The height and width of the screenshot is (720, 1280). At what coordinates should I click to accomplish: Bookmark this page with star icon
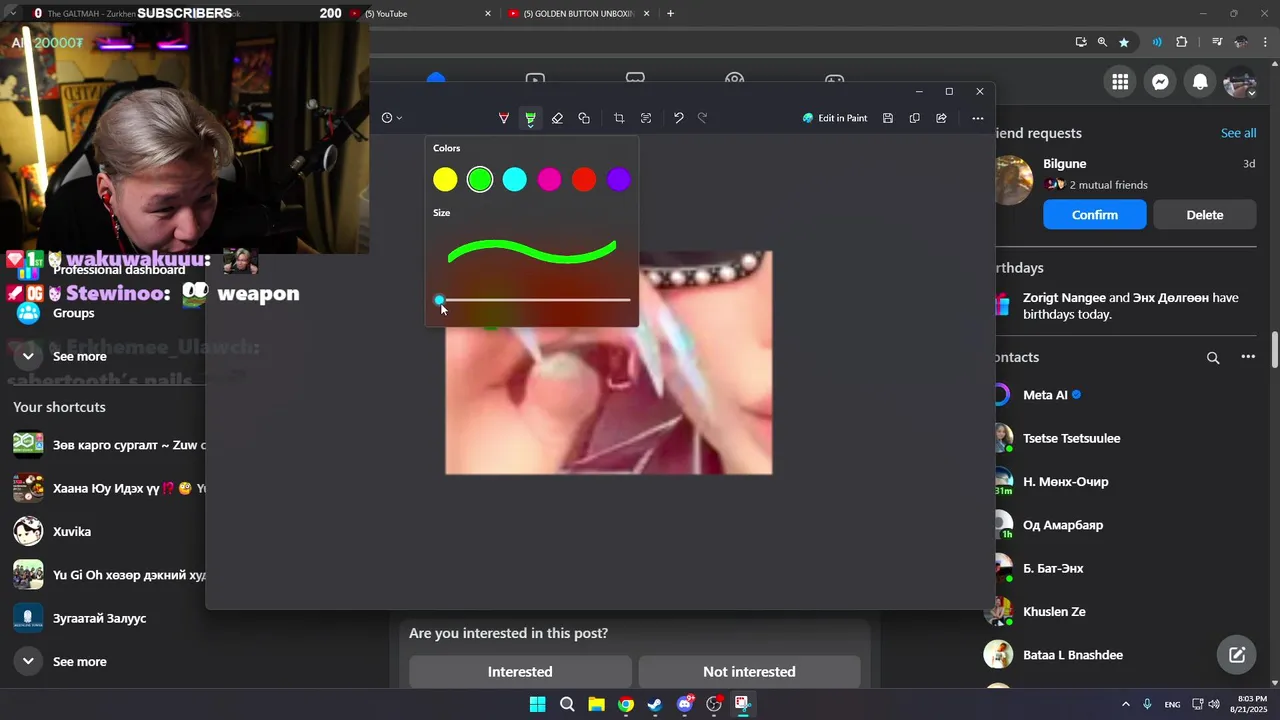pos(1124,42)
